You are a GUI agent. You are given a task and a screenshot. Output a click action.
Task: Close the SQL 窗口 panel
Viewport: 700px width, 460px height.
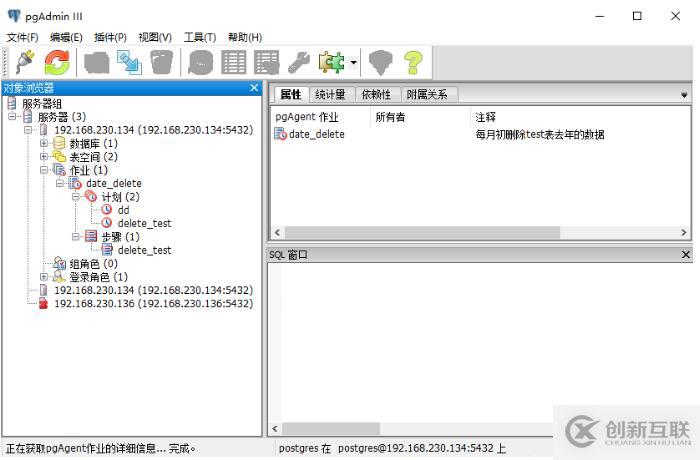tap(686, 255)
